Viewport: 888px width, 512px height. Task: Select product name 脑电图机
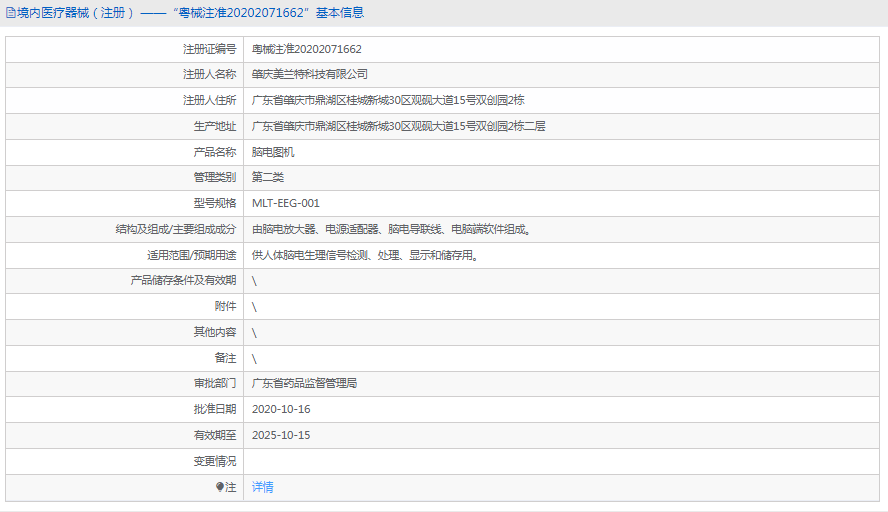tap(273, 152)
